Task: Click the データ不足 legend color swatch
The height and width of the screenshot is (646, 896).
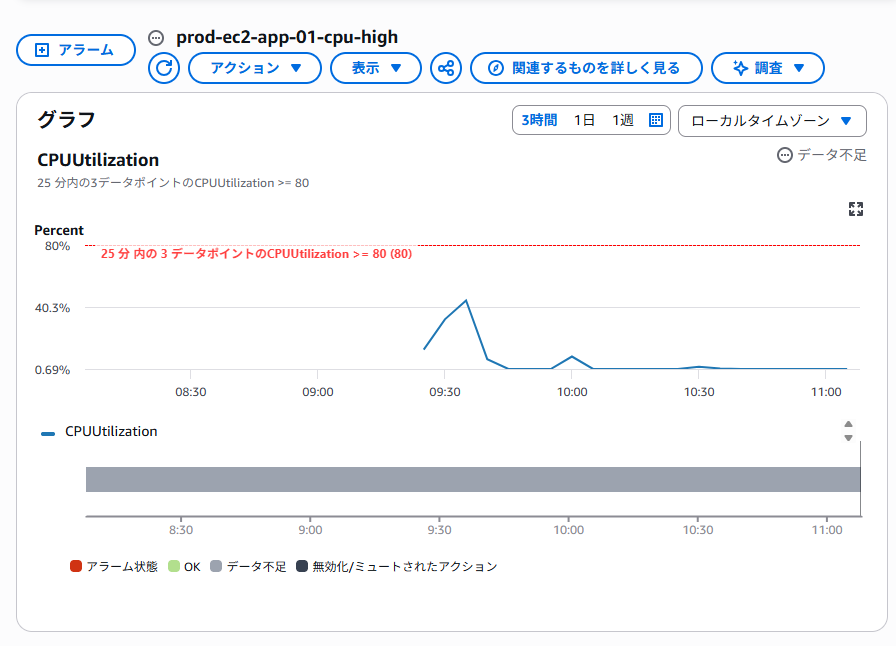Action: (216, 567)
